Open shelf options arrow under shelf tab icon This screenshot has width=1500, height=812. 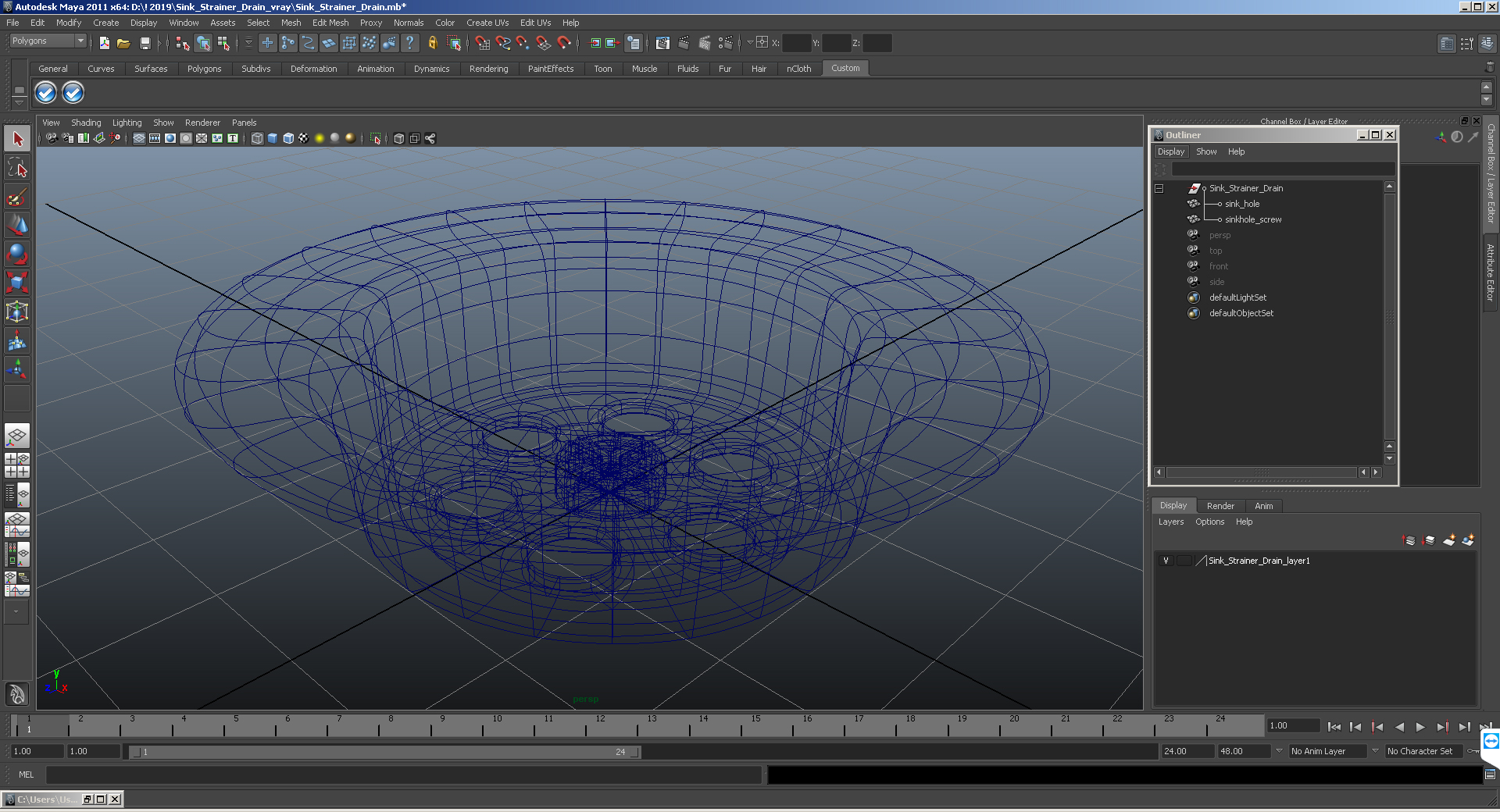[x=20, y=102]
